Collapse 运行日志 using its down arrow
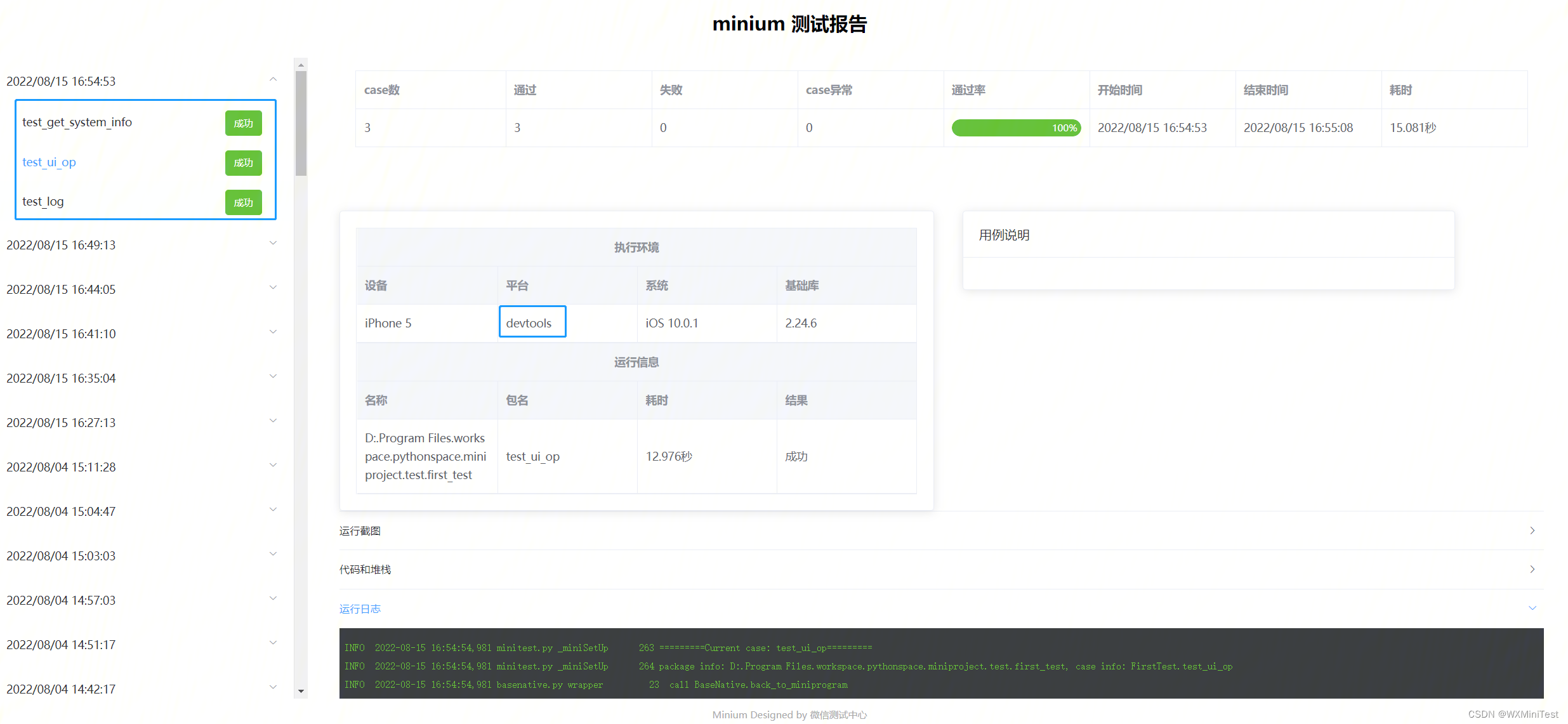Screen dimensions: 1568x724 [1532, 609]
